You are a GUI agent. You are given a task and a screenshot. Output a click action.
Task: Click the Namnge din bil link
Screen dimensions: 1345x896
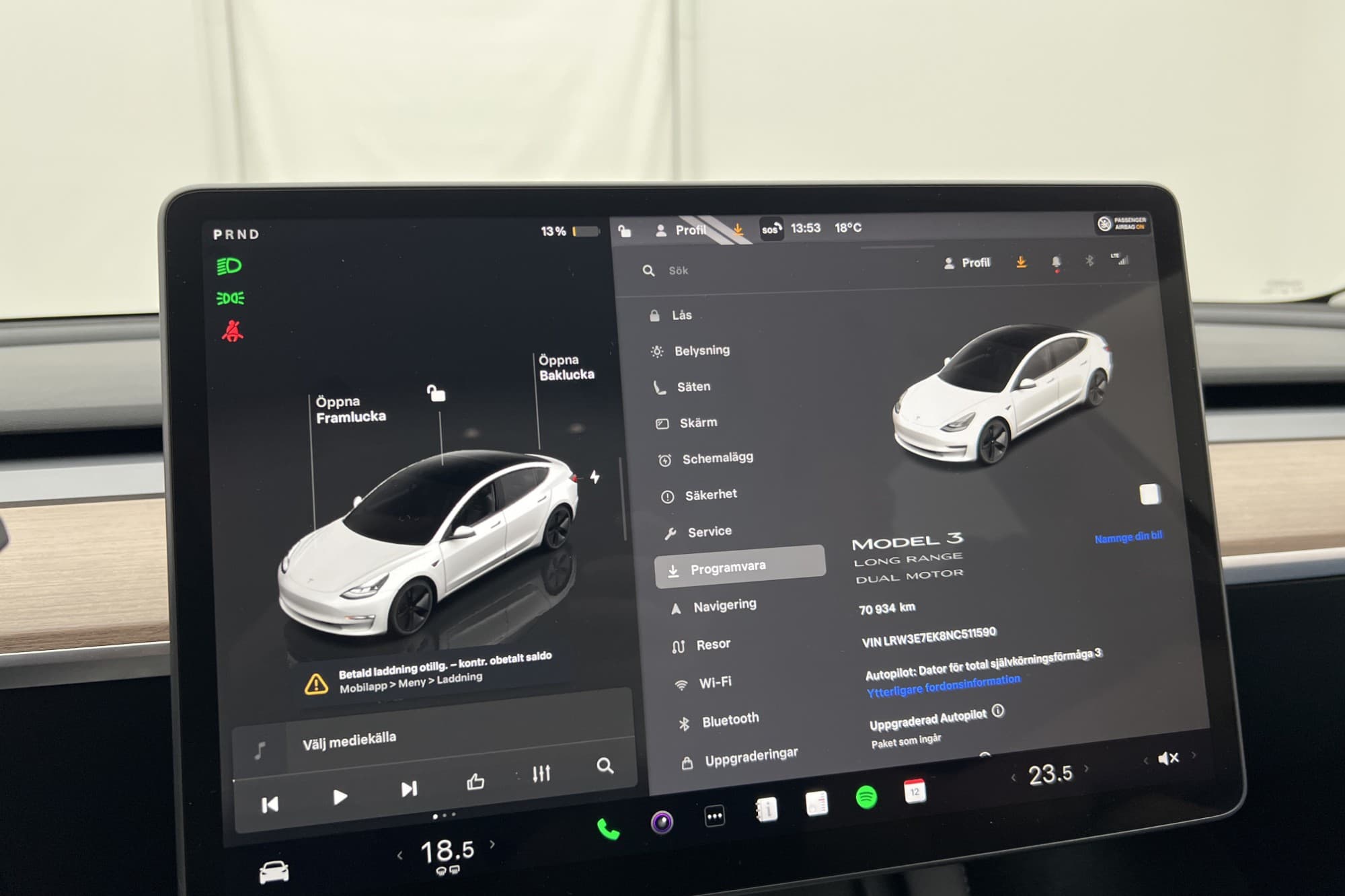(1128, 537)
